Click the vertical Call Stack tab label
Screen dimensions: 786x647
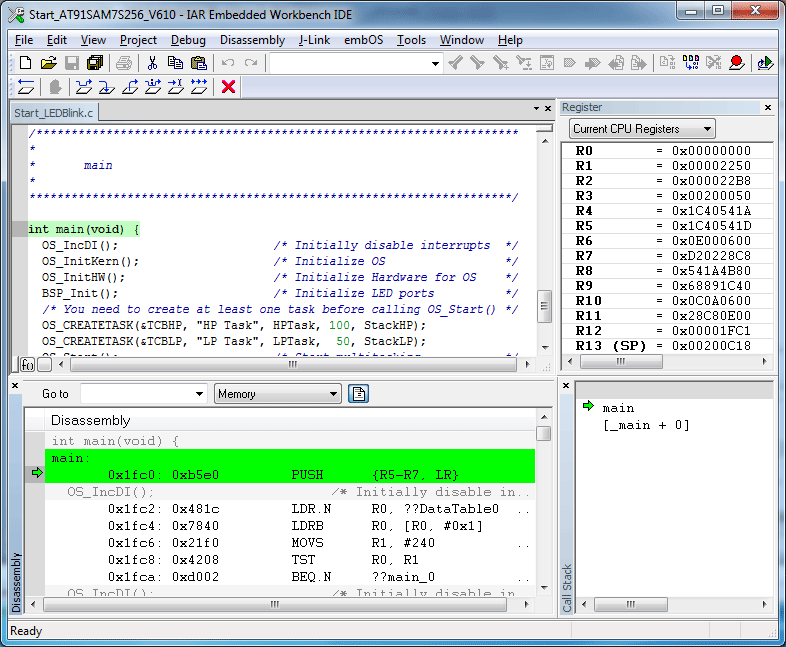click(x=566, y=588)
